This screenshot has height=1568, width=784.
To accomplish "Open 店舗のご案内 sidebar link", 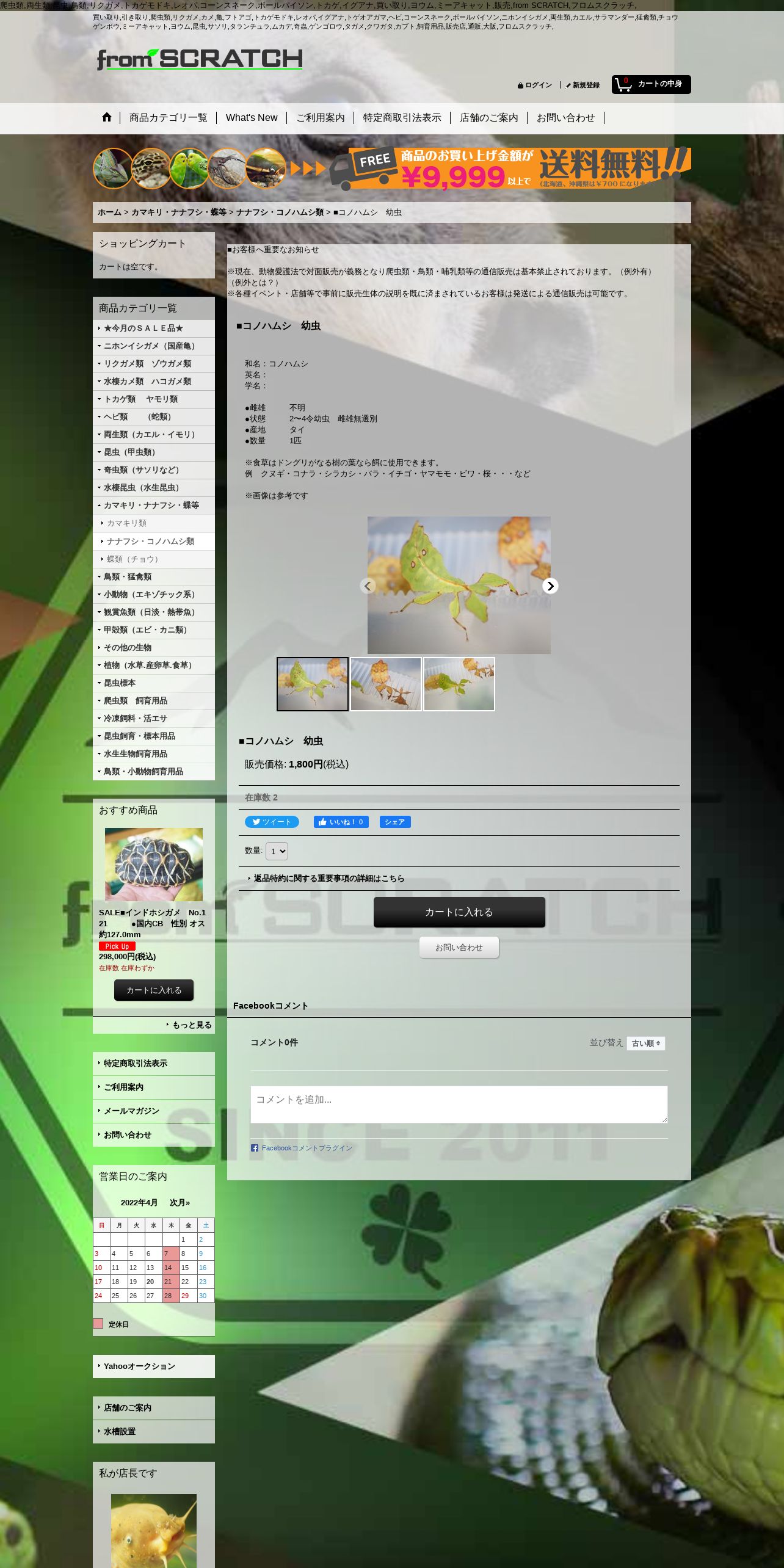I will 153,1408.
